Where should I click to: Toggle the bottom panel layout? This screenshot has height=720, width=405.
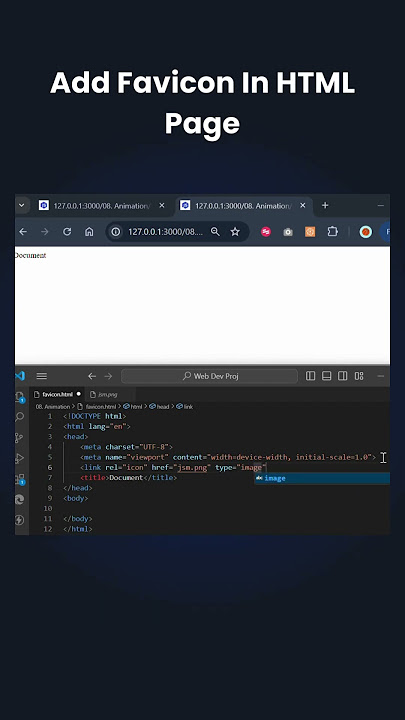pos(326,376)
